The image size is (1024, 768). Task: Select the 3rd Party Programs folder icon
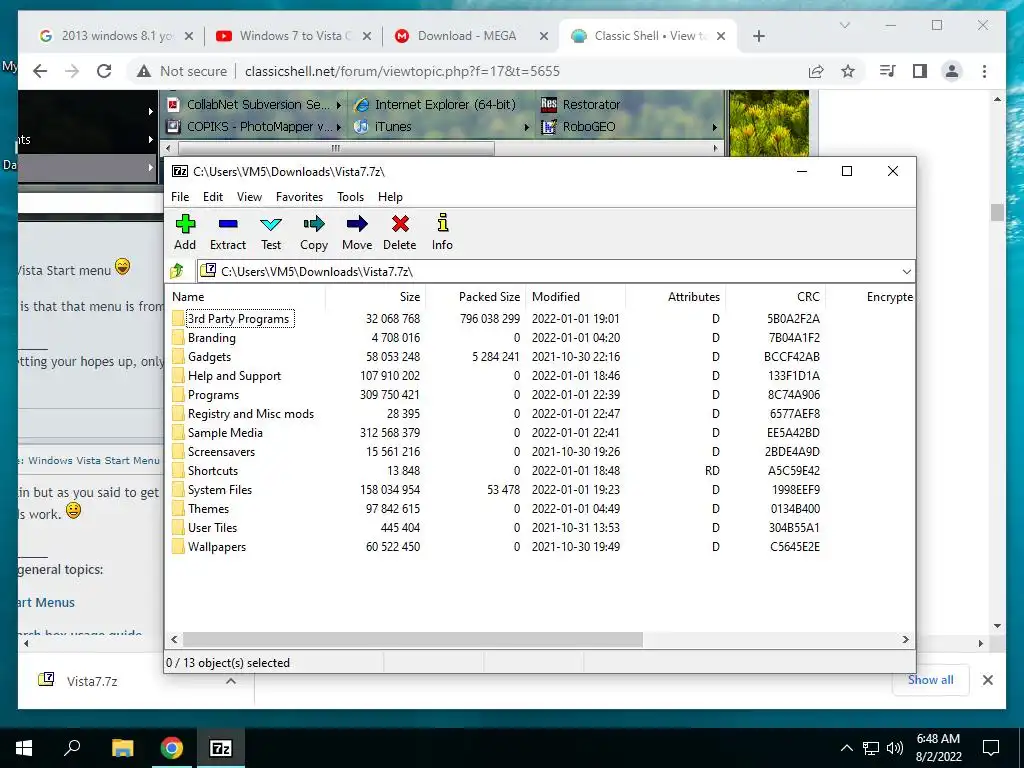pyautogui.click(x=178, y=319)
